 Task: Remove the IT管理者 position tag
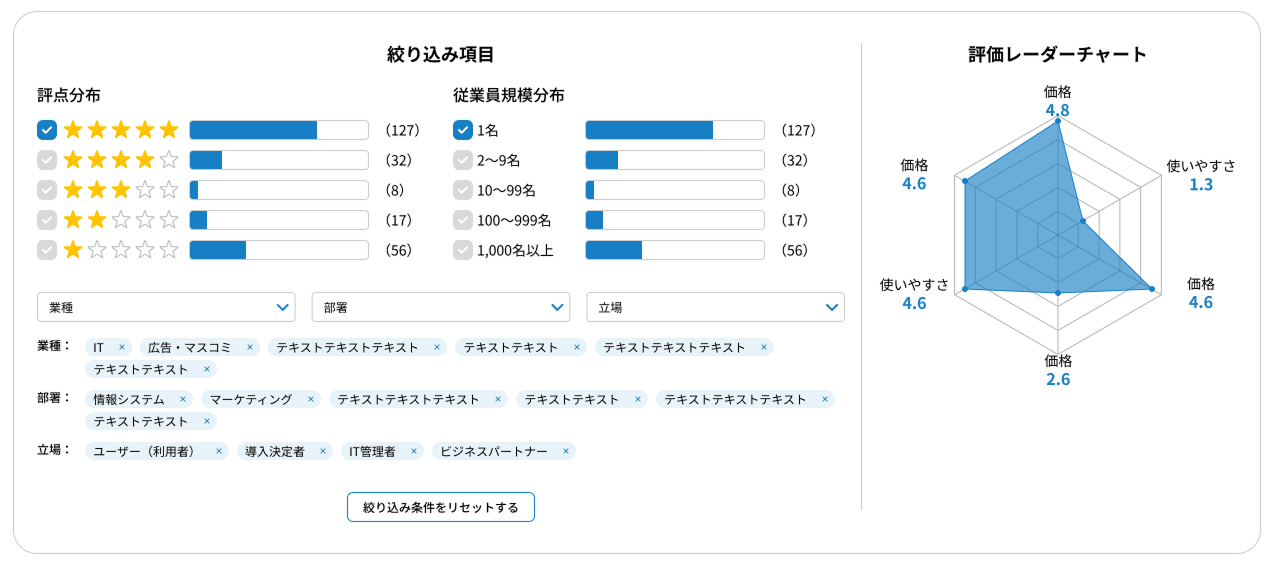coord(414,451)
